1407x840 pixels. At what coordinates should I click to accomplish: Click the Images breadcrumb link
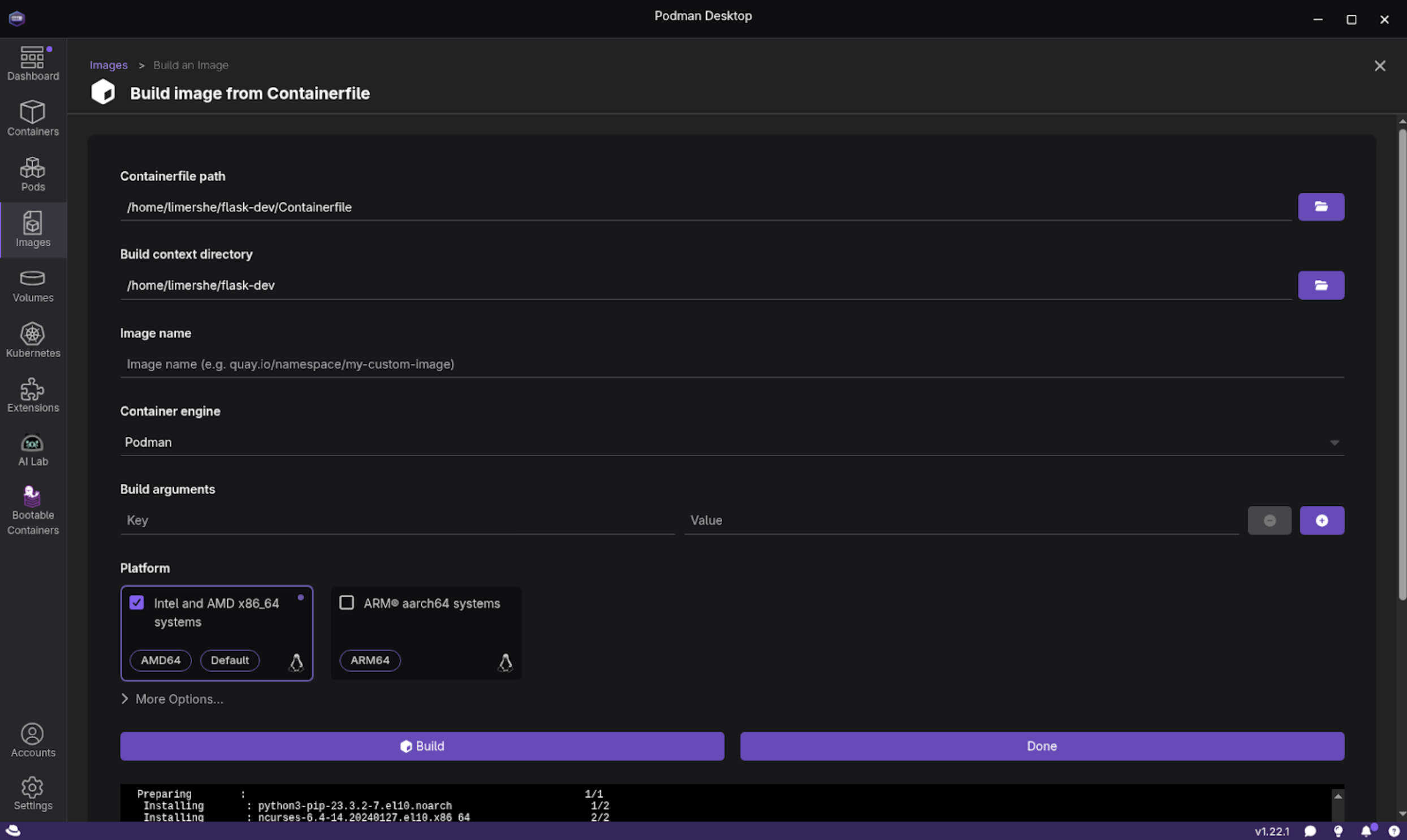click(108, 65)
